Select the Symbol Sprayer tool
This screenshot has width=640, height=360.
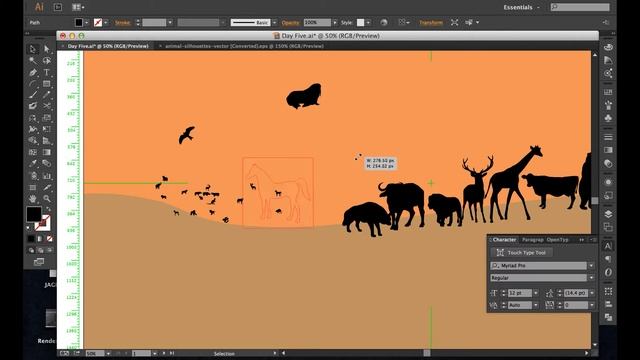[x=33, y=176]
